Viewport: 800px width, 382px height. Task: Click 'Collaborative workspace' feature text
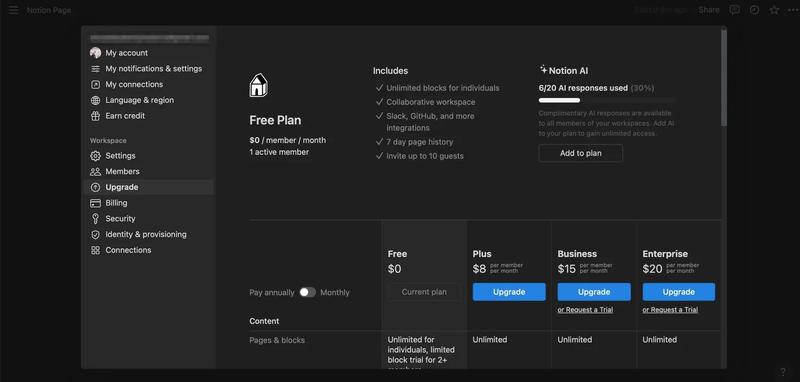point(431,102)
